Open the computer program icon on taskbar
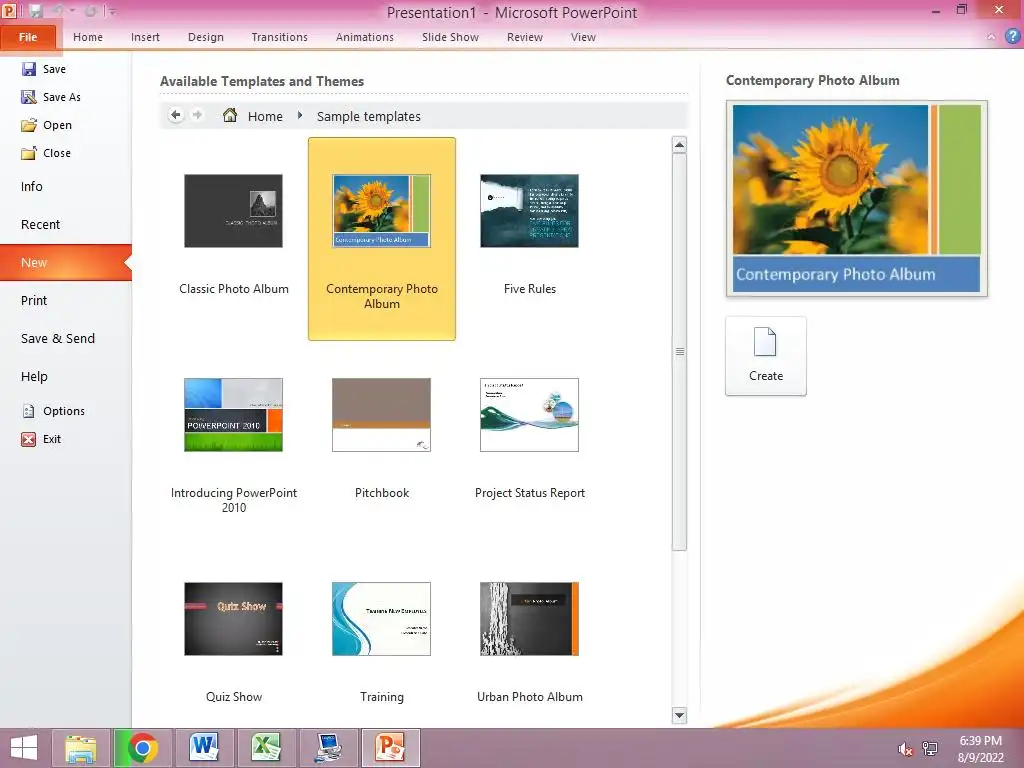This screenshot has width=1024, height=768. tap(328, 748)
